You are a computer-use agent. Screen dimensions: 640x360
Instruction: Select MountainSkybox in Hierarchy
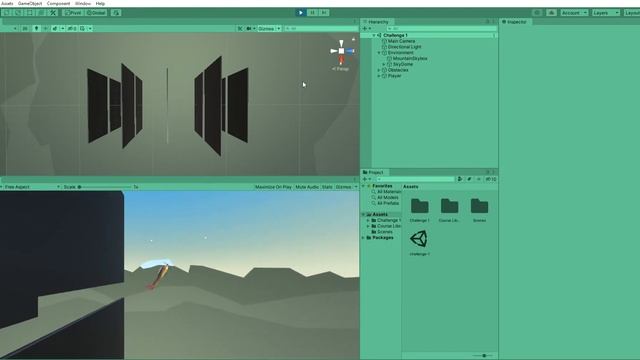[x=410, y=58]
